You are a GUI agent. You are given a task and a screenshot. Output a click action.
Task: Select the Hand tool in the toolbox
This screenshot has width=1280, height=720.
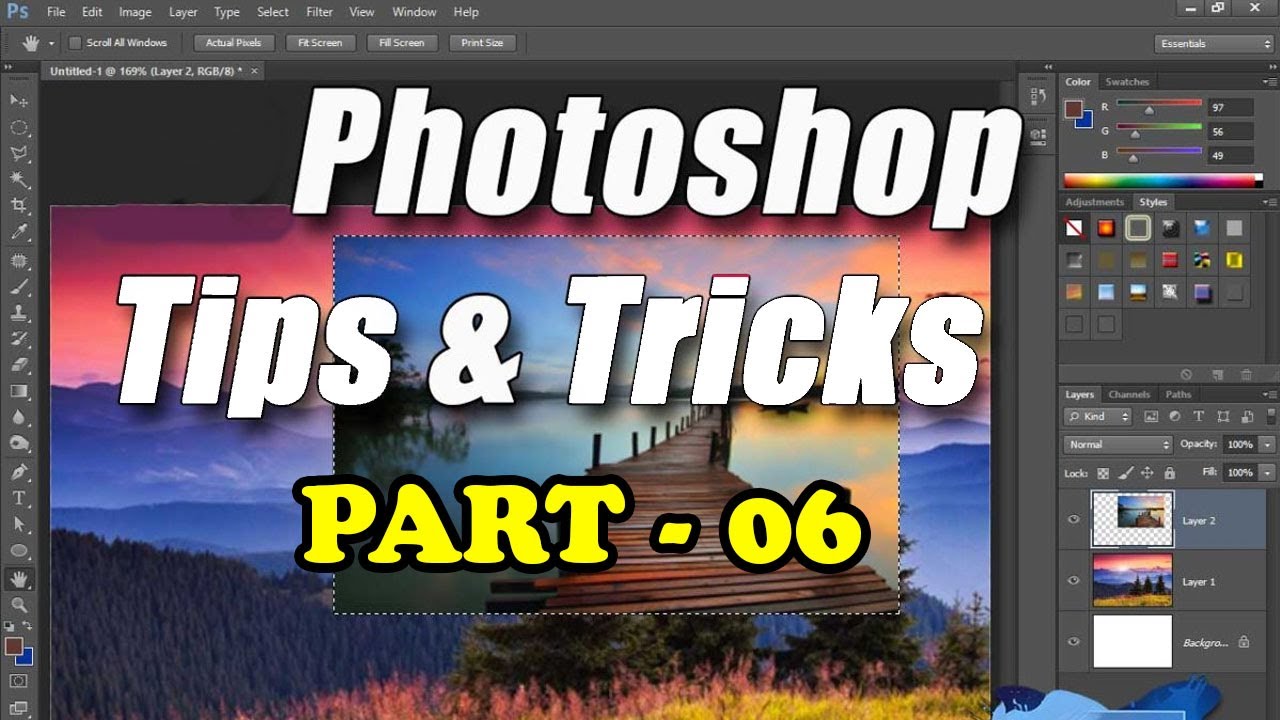coord(19,579)
